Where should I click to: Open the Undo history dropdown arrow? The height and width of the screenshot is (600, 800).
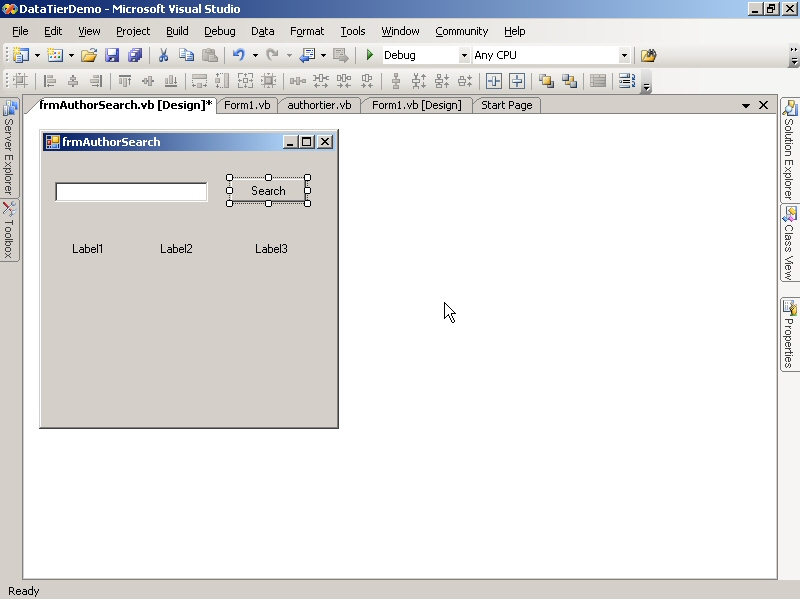(255, 55)
